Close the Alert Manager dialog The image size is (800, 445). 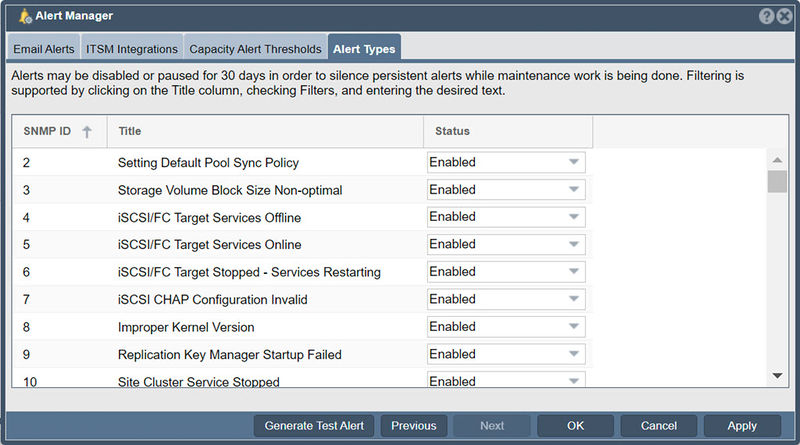coord(784,16)
